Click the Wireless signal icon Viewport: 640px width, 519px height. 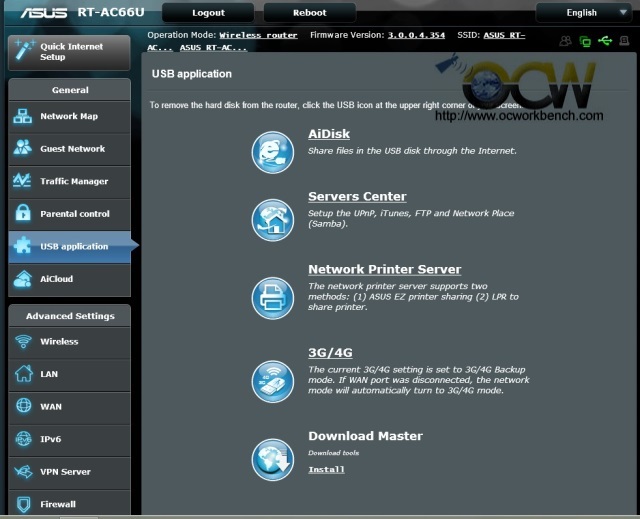coord(23,342)
